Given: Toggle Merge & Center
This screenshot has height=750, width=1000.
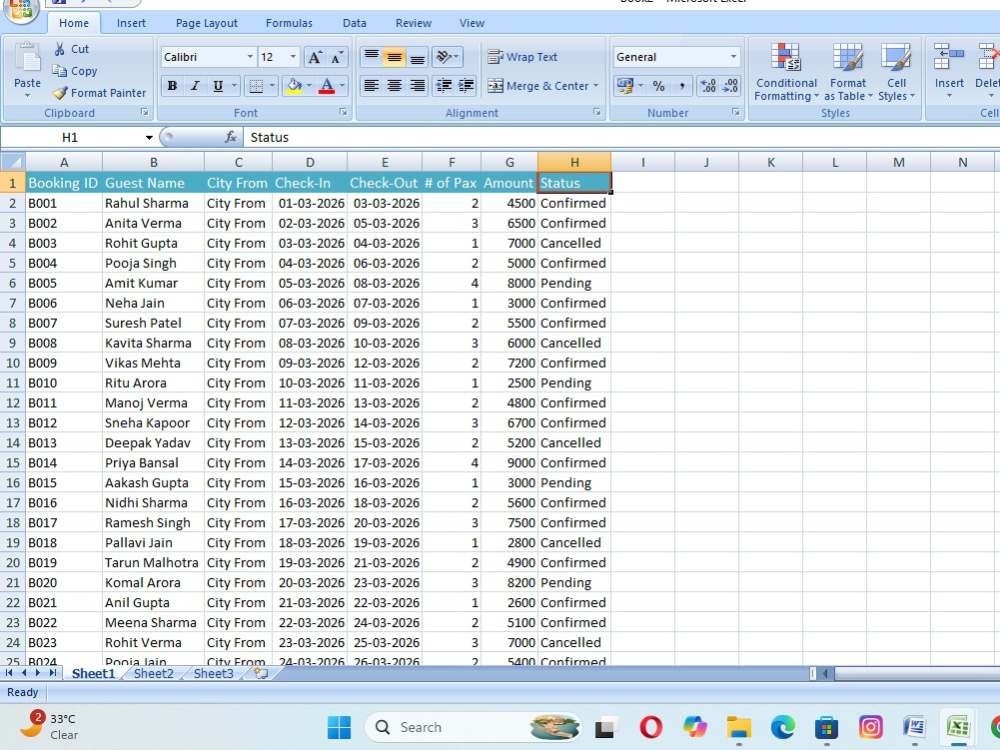Looking at the screenshot, I should tap(538, 85).
